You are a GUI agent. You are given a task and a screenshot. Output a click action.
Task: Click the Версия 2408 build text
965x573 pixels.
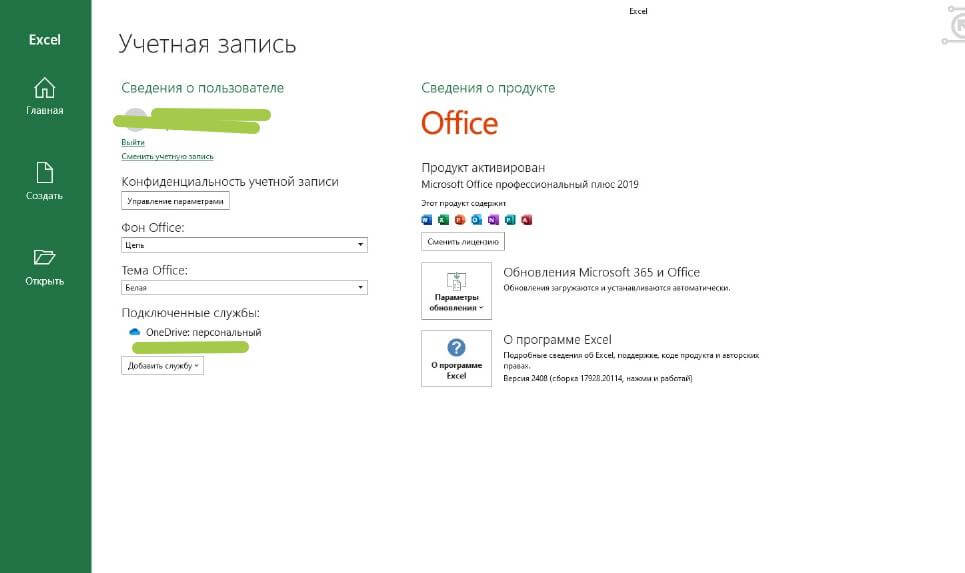click(x=598, y=379)
